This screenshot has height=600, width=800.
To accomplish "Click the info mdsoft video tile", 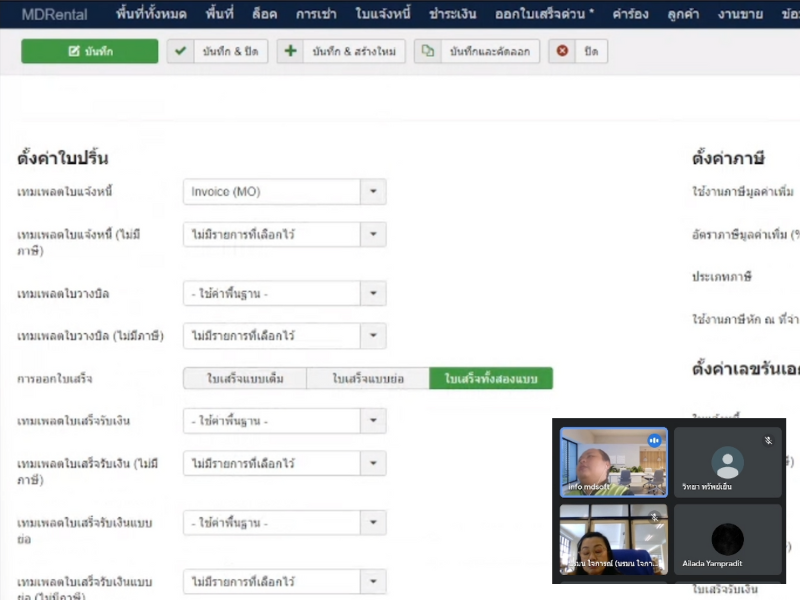I will (x=613, y=462).
